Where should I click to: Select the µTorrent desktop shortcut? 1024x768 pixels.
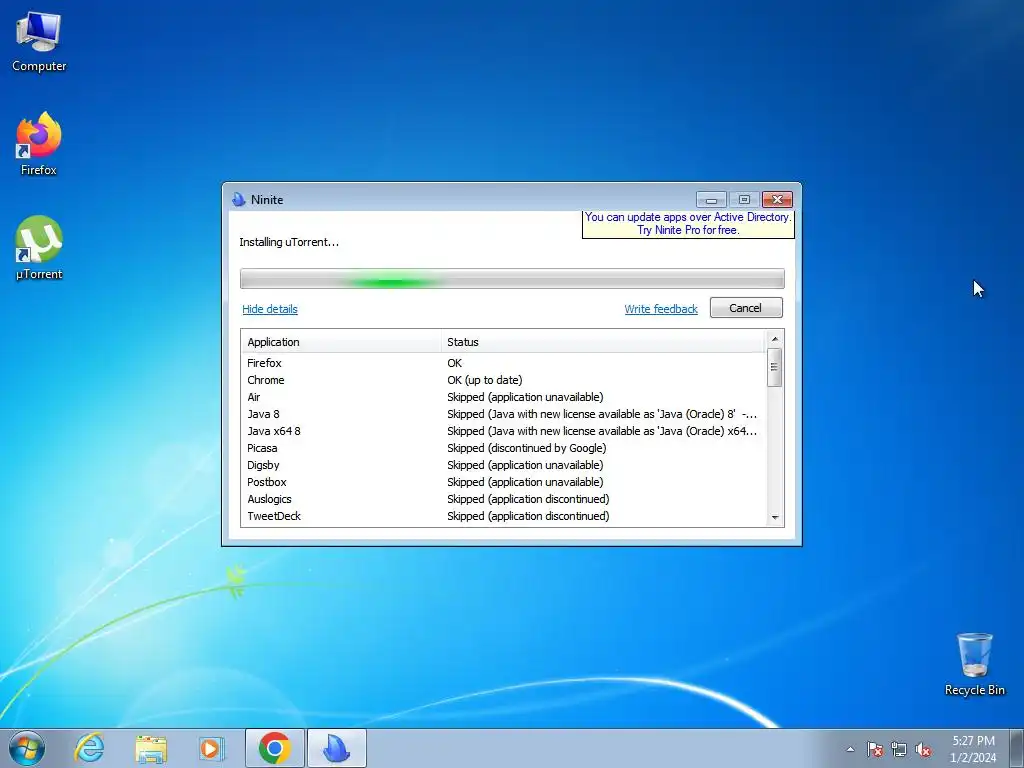point(39,249)
